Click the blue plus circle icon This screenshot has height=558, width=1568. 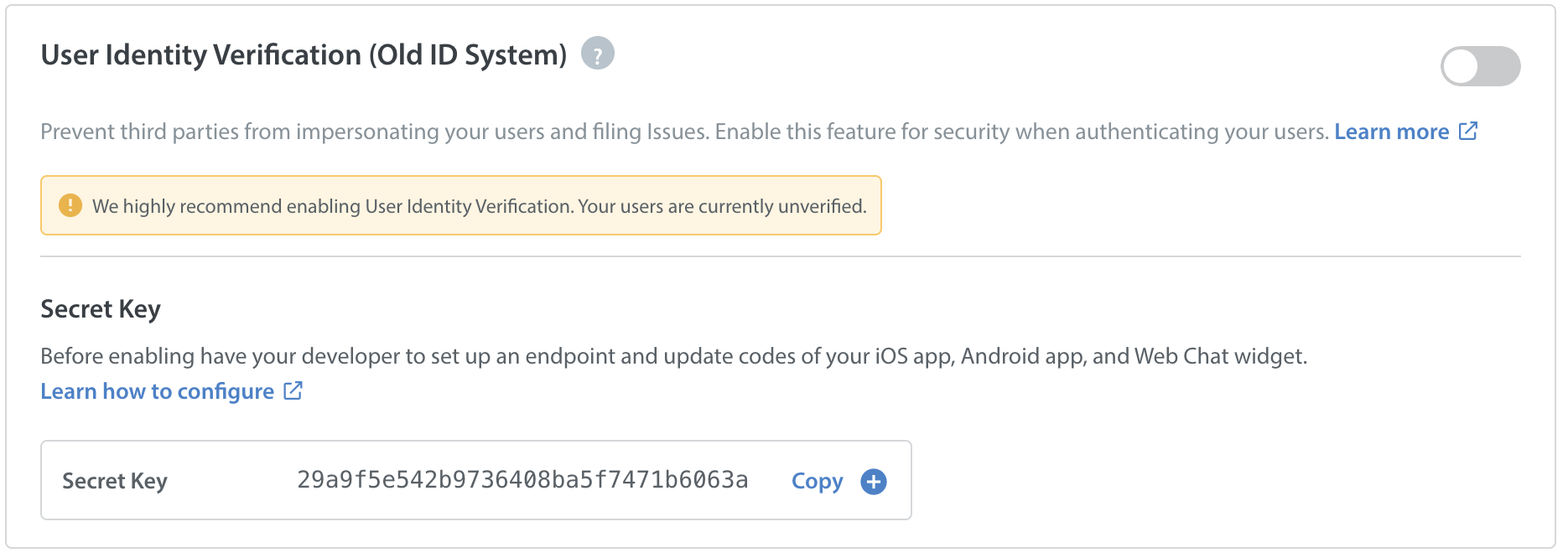coord(874,482)
